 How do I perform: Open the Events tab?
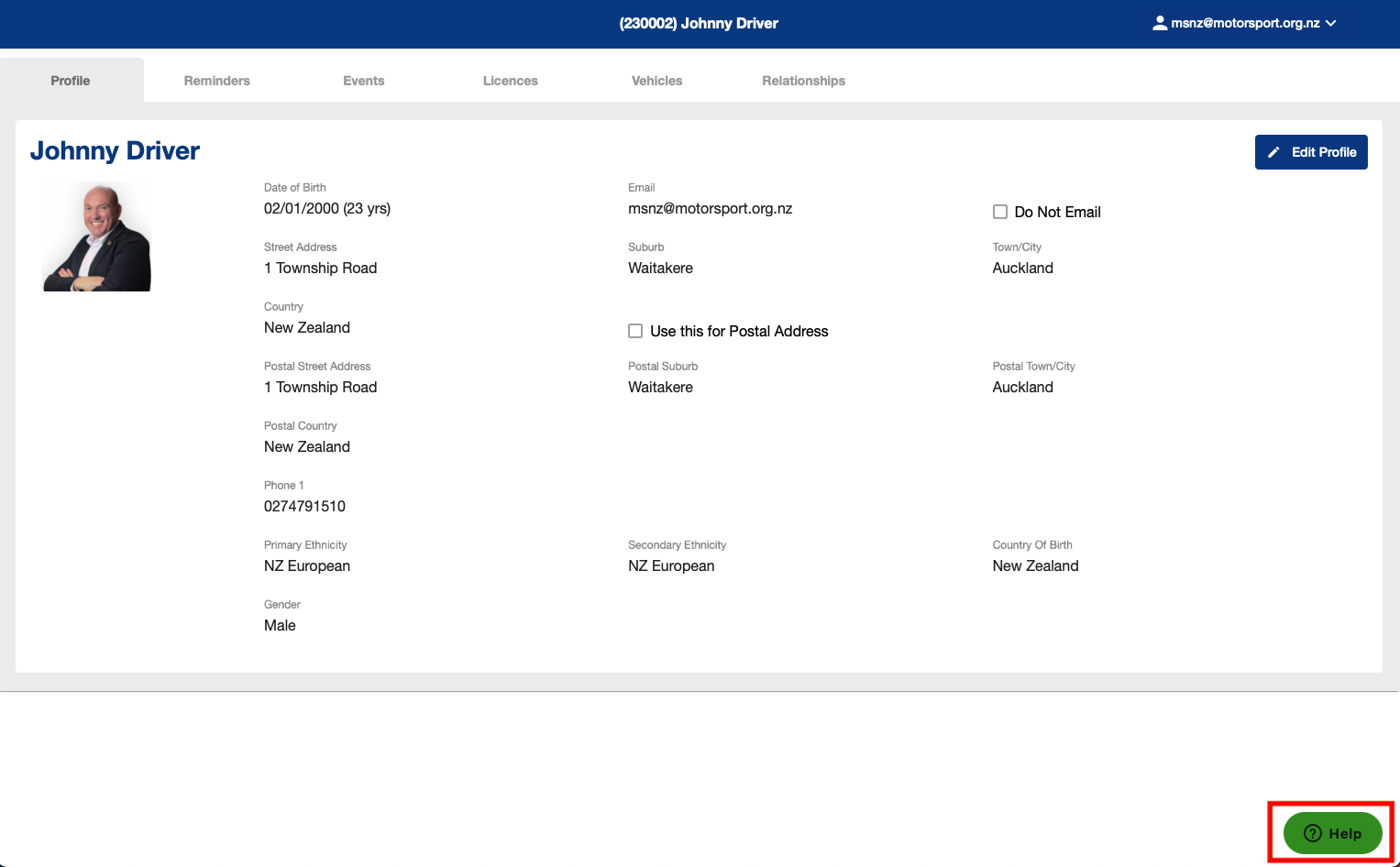tap(363, 81)
